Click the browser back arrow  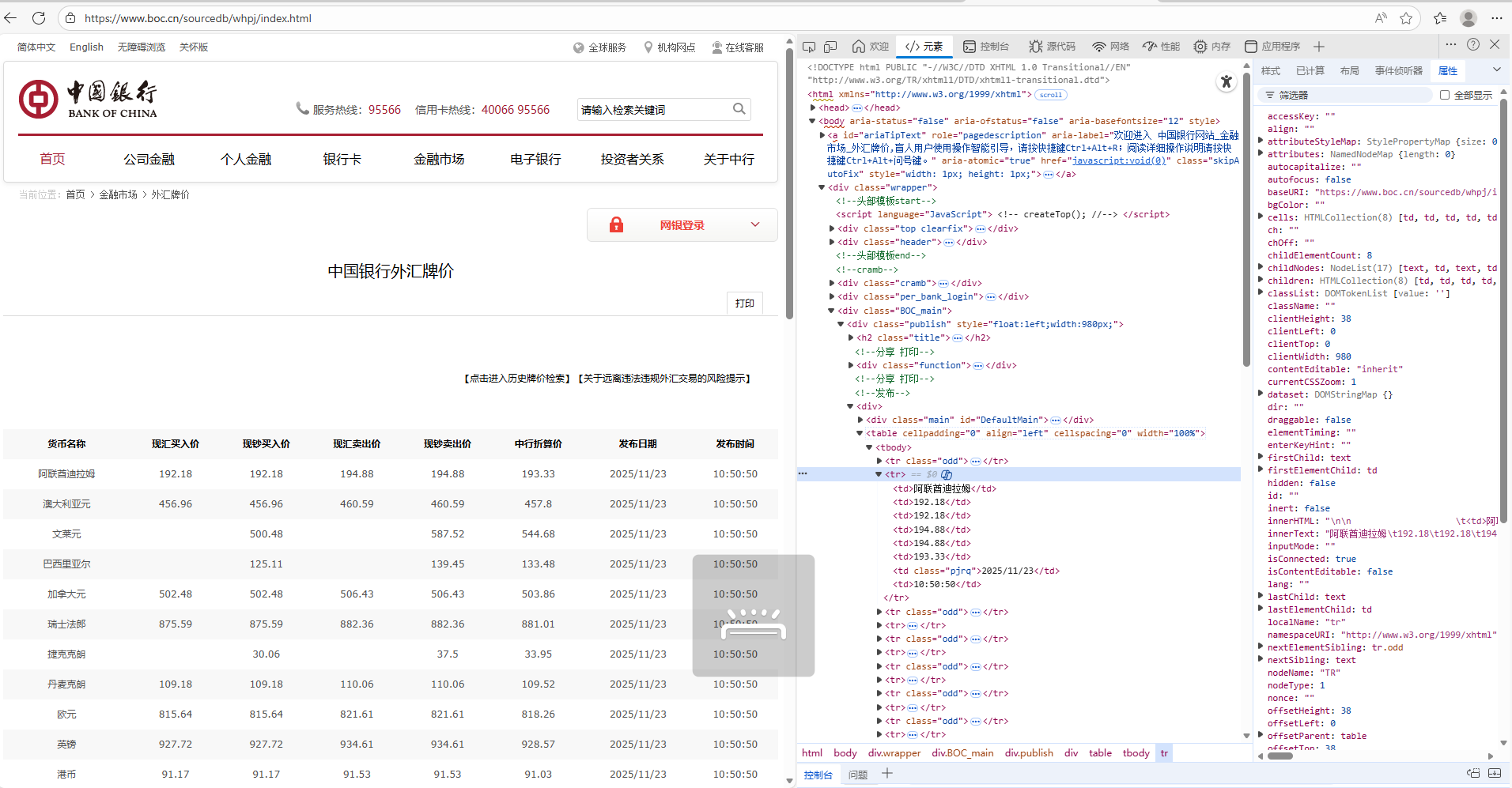11,17
